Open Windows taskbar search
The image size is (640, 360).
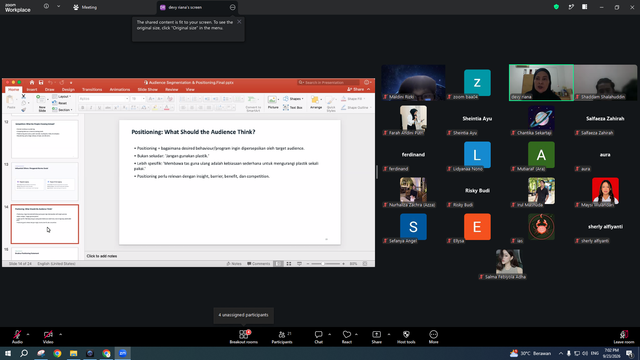coord(24,353)
